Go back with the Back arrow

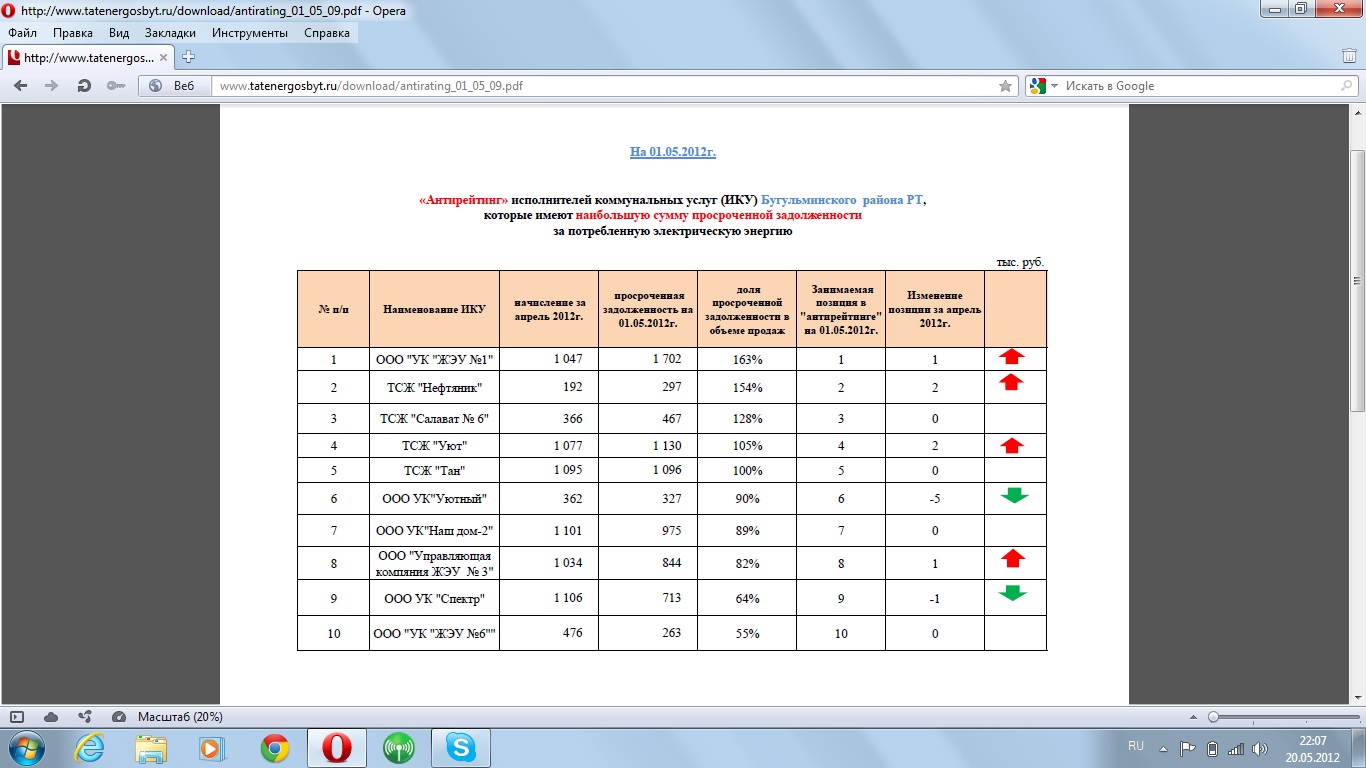pos(20,86)
